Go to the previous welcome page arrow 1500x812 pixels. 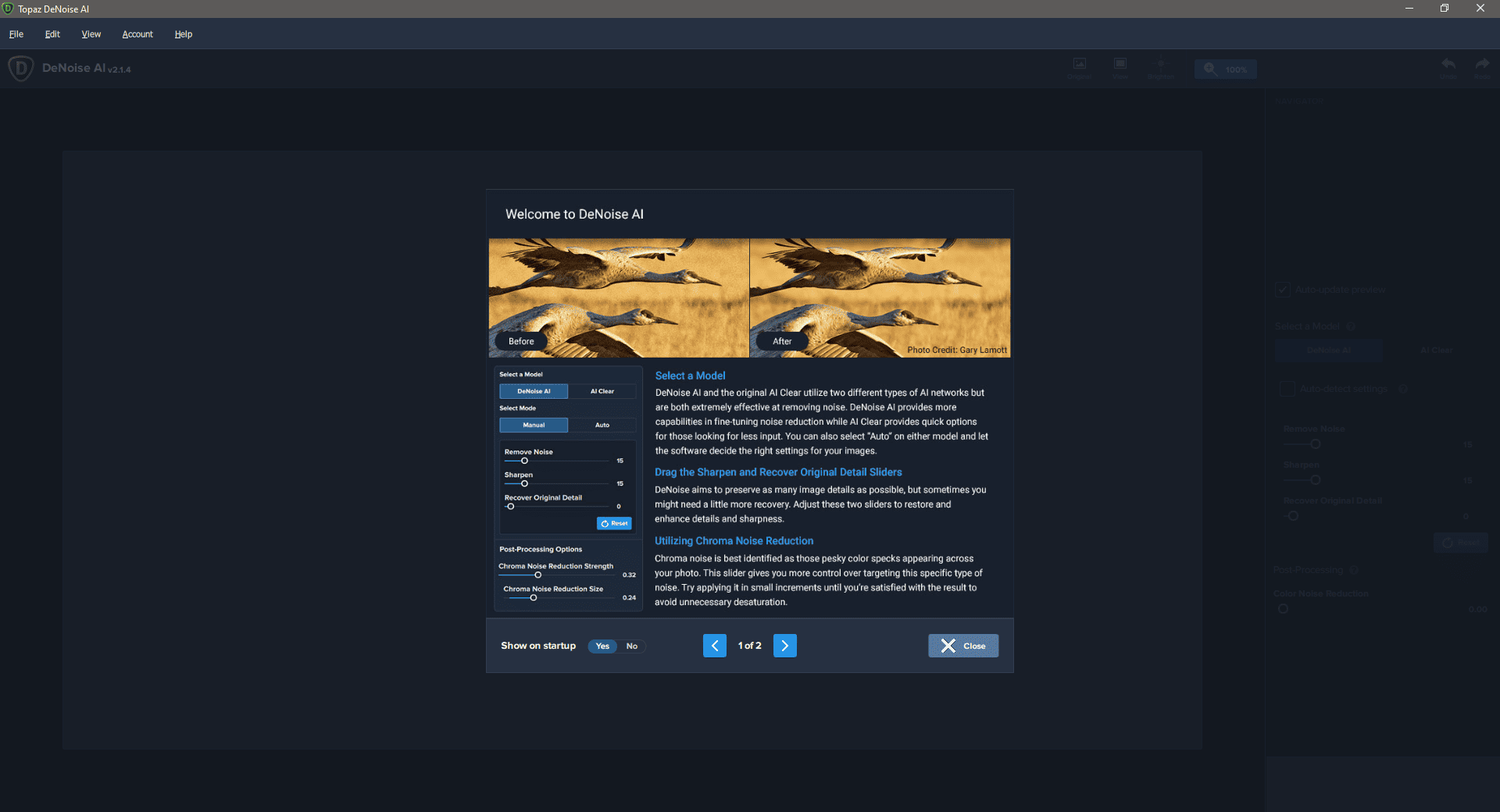(714, 646)
